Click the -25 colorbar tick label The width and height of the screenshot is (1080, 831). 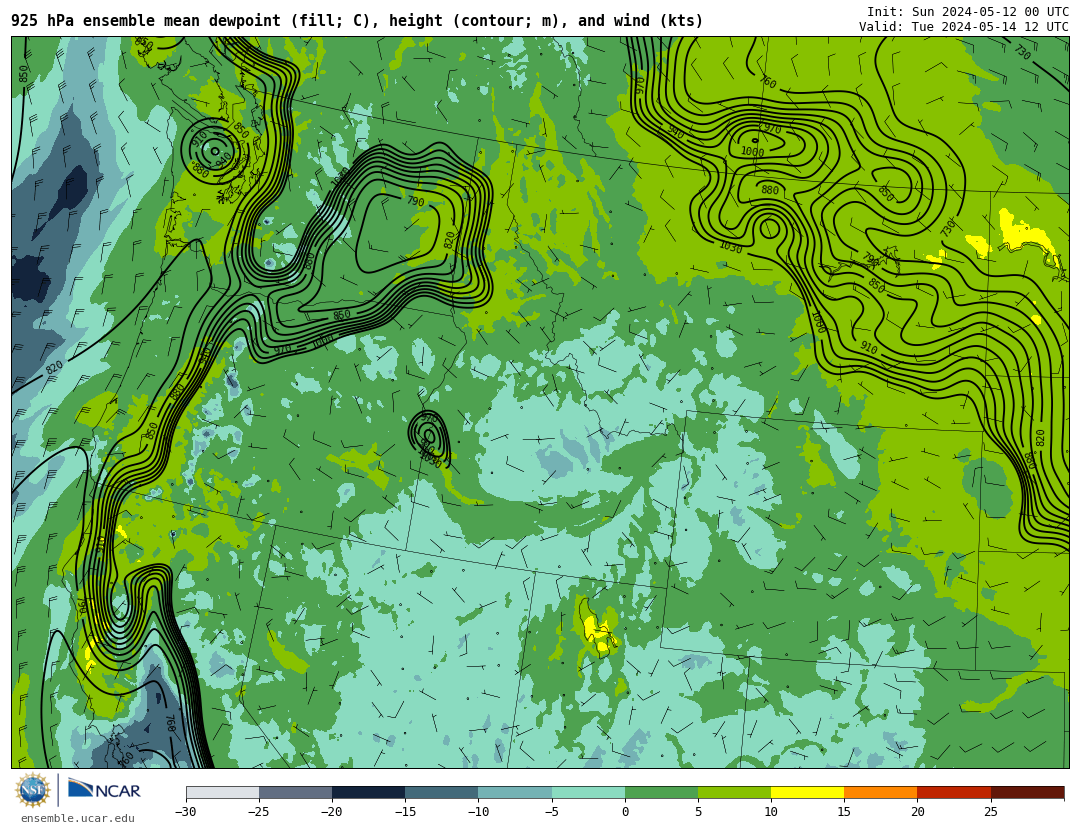click(x=258, y=812)
